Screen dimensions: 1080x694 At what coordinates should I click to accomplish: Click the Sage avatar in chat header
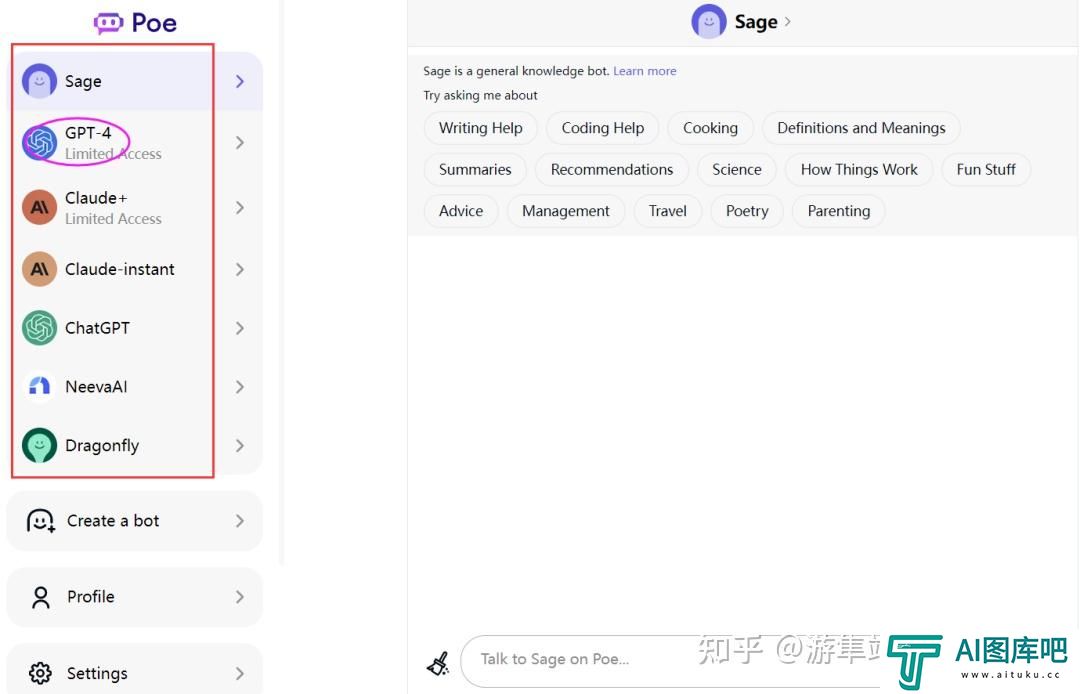click(x=709, y=21)
